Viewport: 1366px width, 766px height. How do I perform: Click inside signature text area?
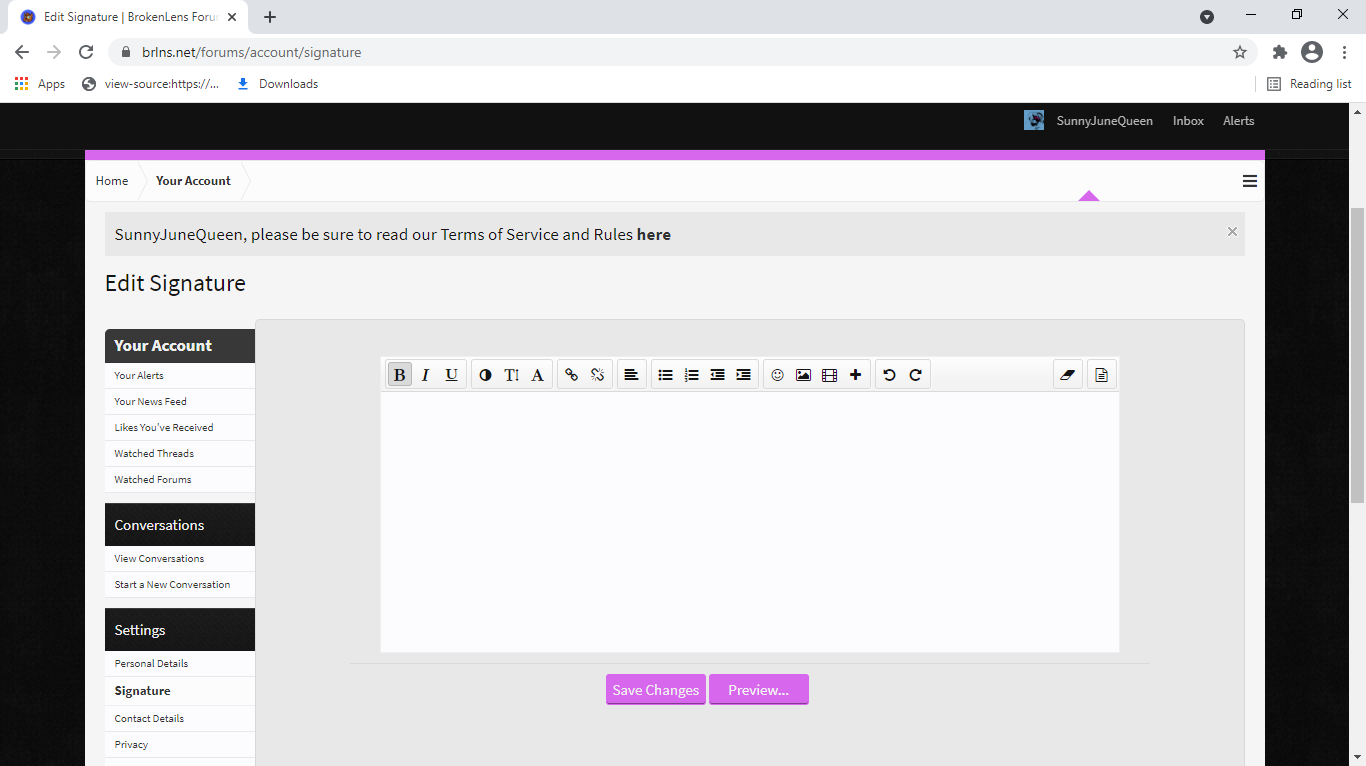(749, 522)
